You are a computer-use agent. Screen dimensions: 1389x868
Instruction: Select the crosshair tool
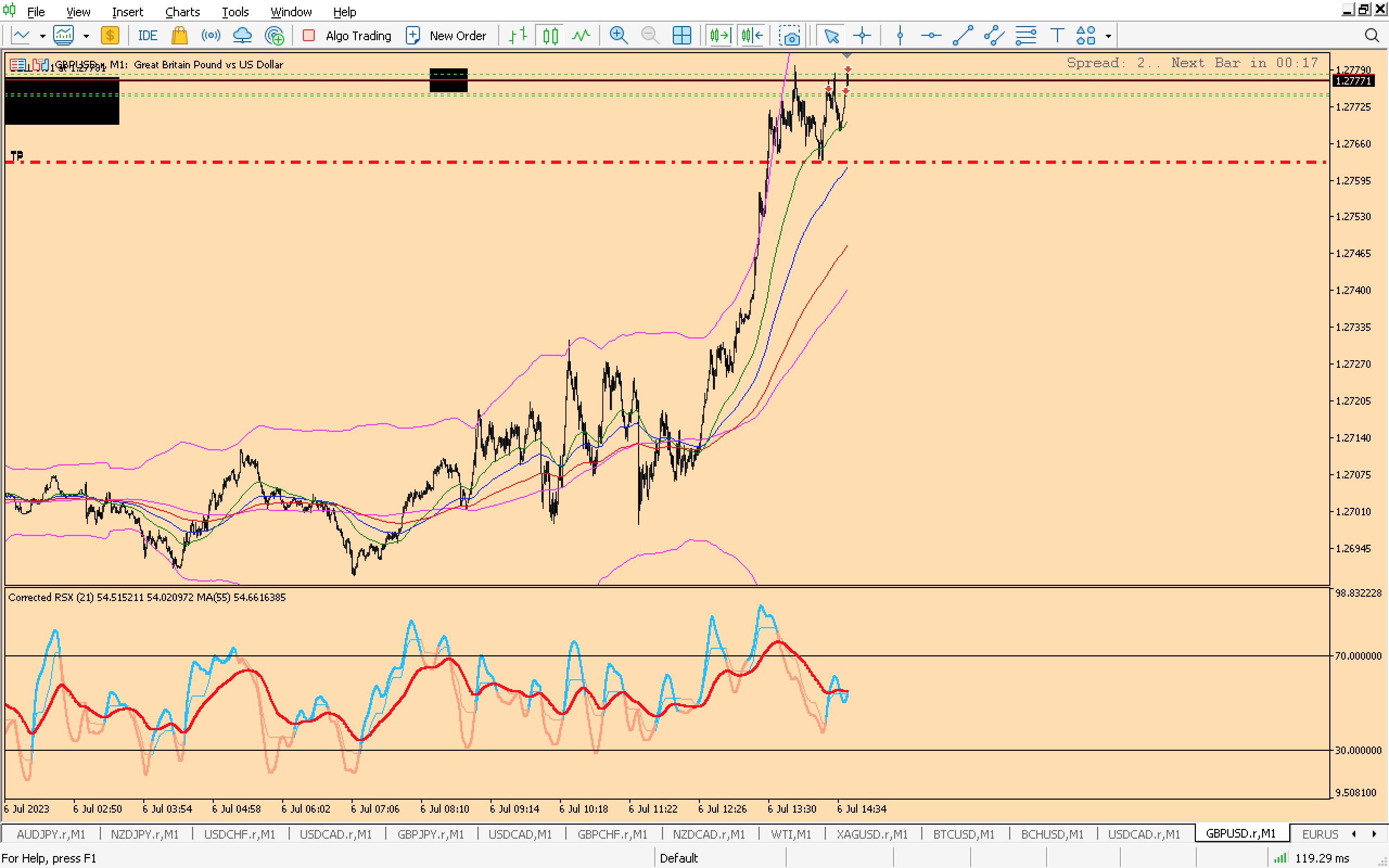tap(862, 36)
